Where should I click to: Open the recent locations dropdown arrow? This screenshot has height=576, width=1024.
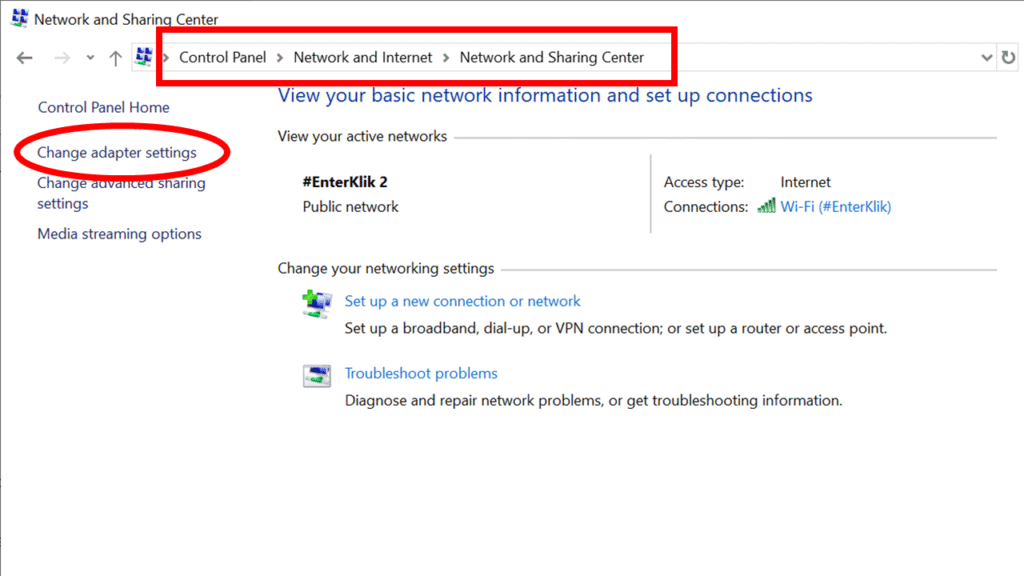pyautogui.click(x=90, y=58)
